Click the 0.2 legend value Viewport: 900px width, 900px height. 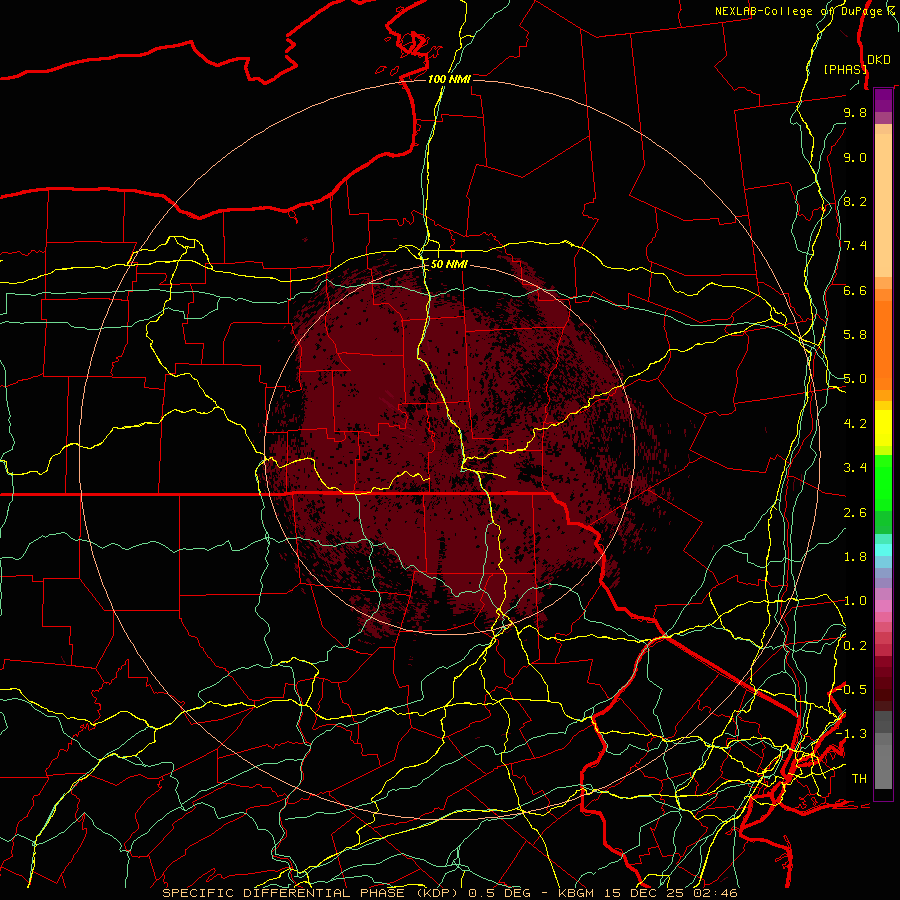(x=855, y=646)
